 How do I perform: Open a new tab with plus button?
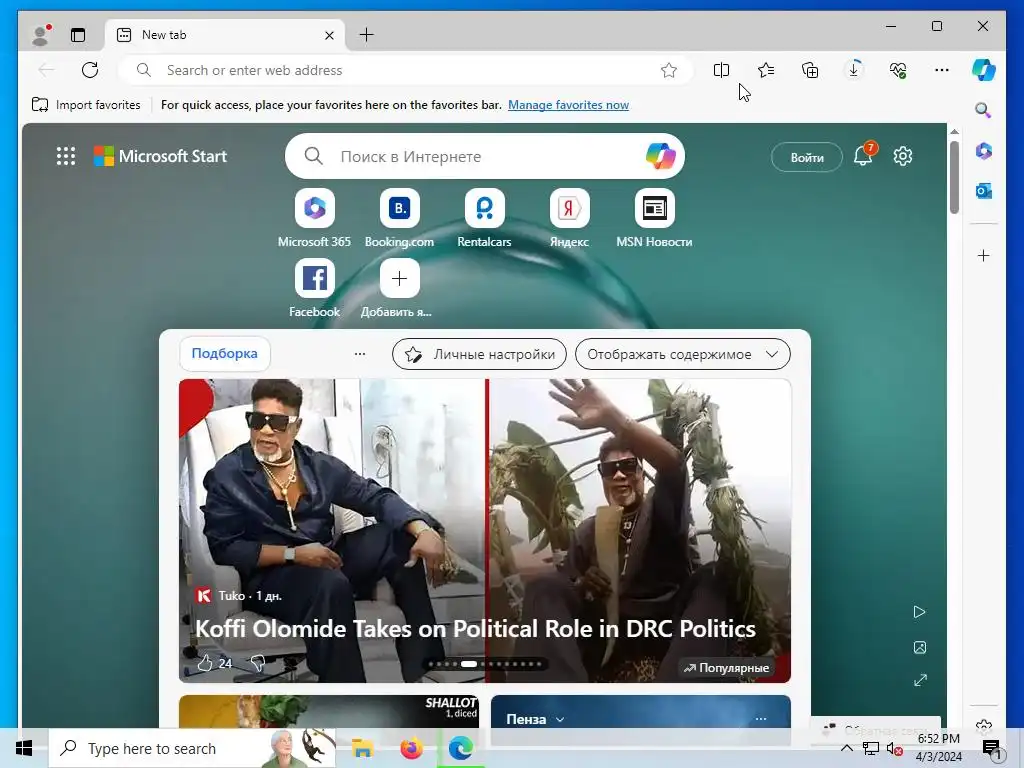pyautogui.click(x=366, y=35)
